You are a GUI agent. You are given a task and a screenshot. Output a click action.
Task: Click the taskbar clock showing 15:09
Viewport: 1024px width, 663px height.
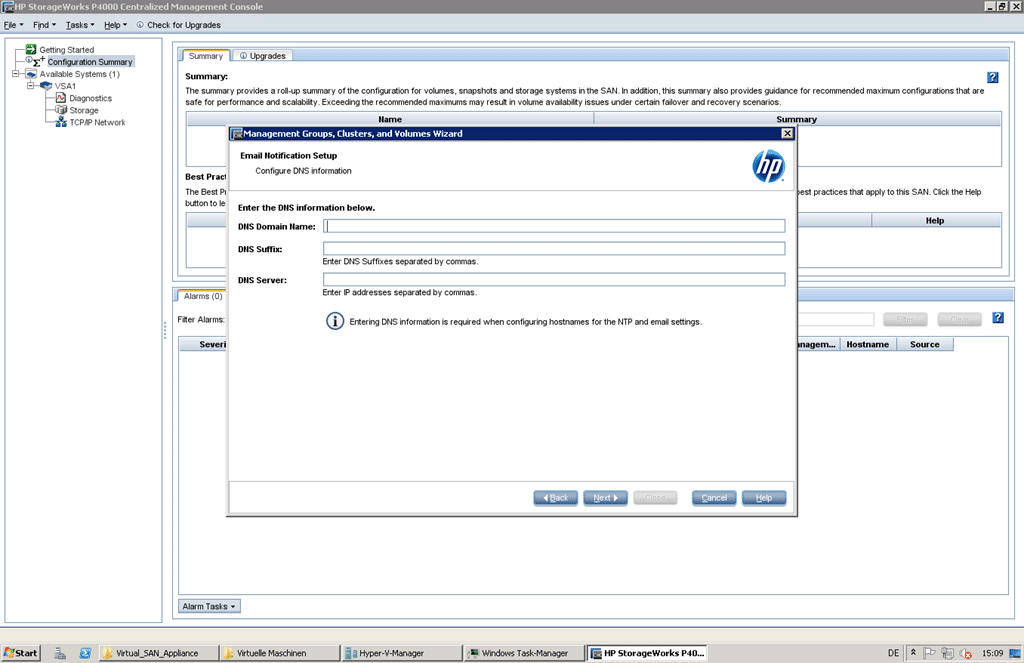tap(993, 653)
